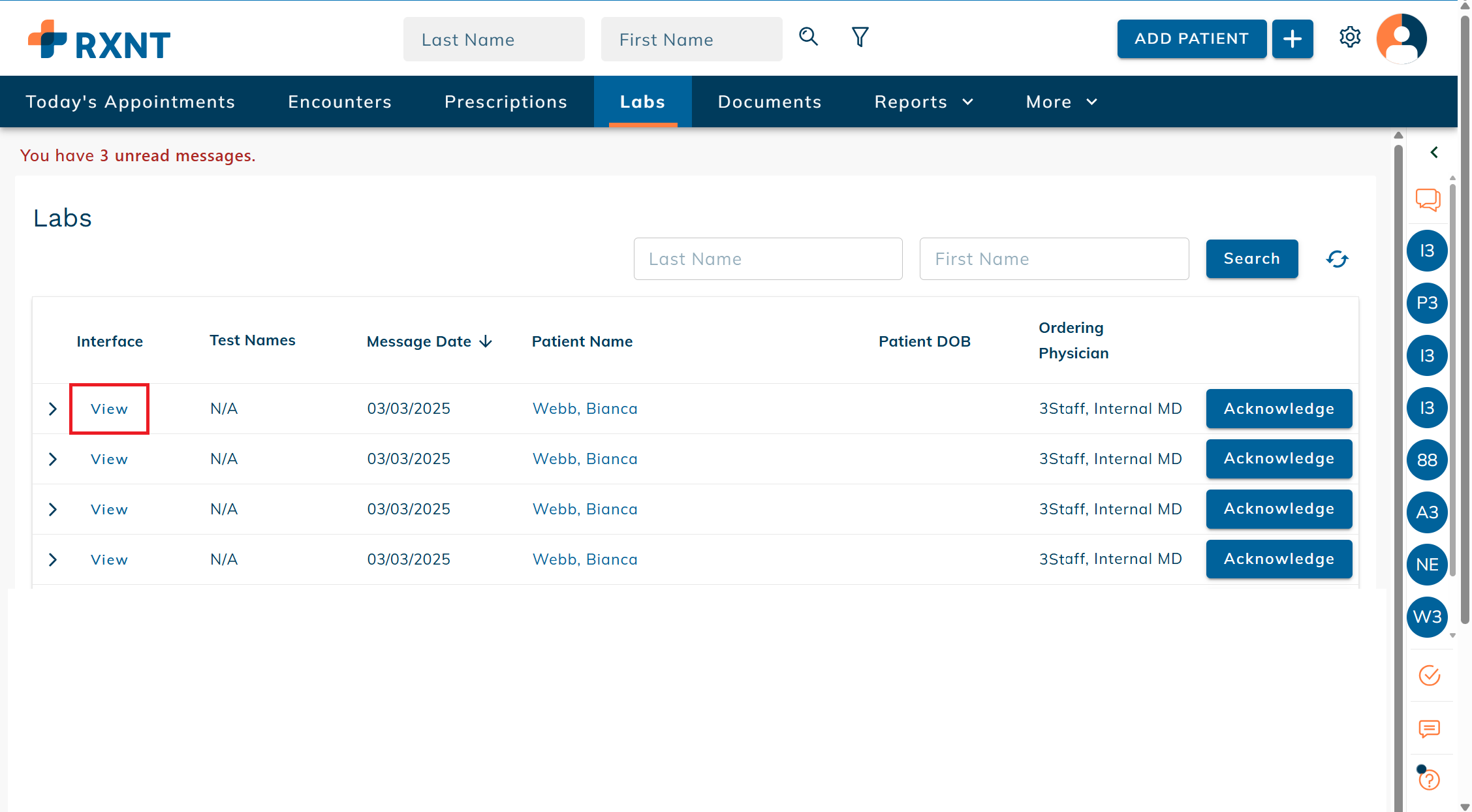This screenshot has width=1472, height=812.
Task: Expand the Reports dropdown menu
Action: click(923, 102)
